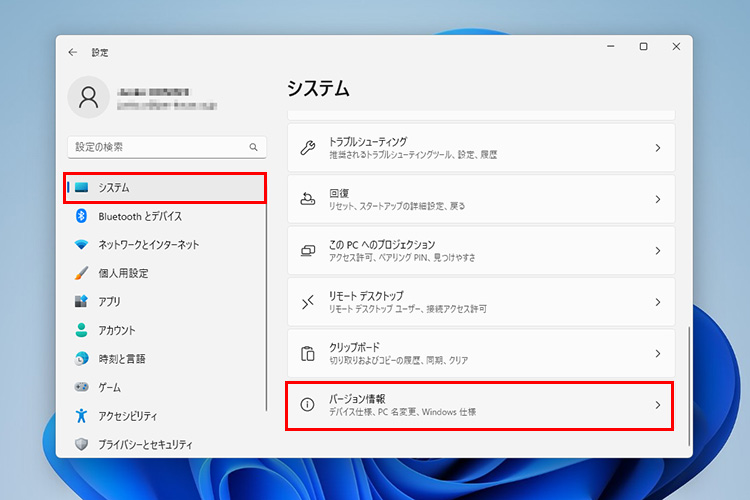Expand the この PC へのプロジェクション chevron

[x=657, y=251]
